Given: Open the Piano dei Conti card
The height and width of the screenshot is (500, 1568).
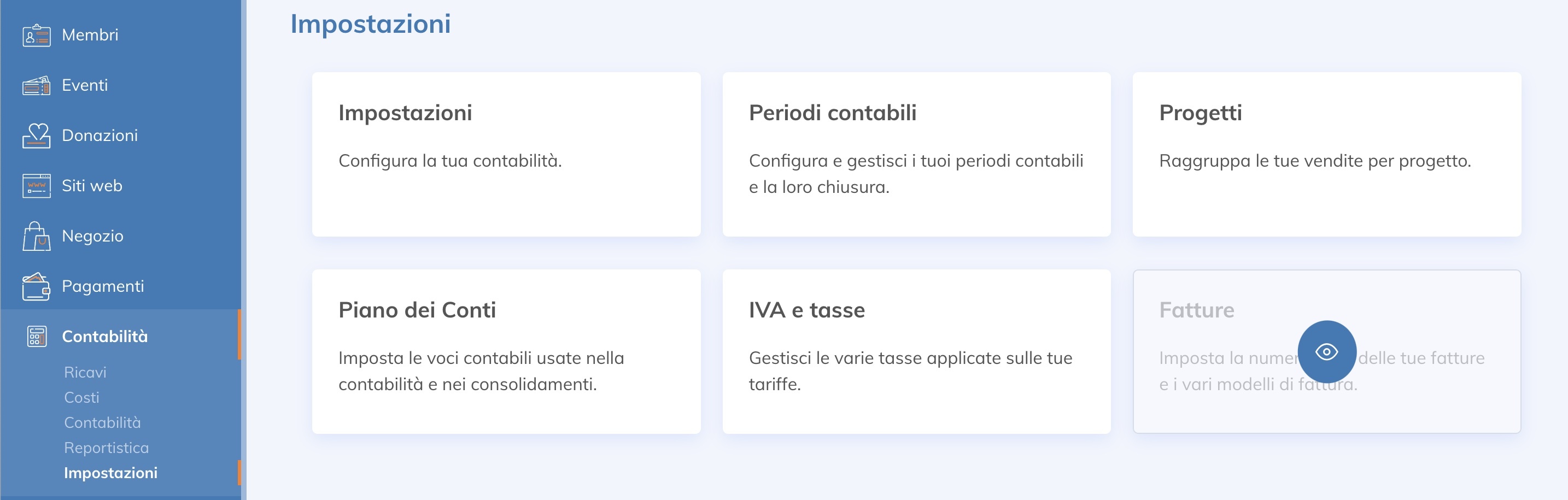Looking at the screenshot, I should click(506, 351).
